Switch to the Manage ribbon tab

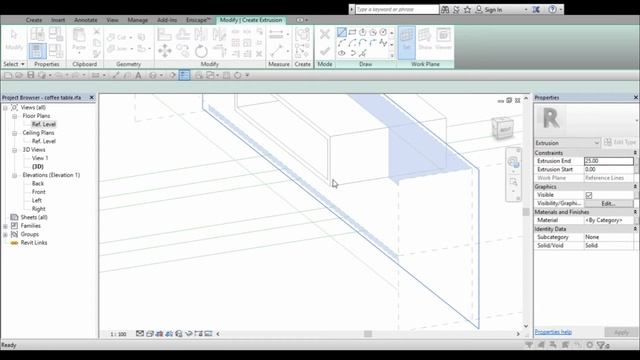tap(138, 20)
